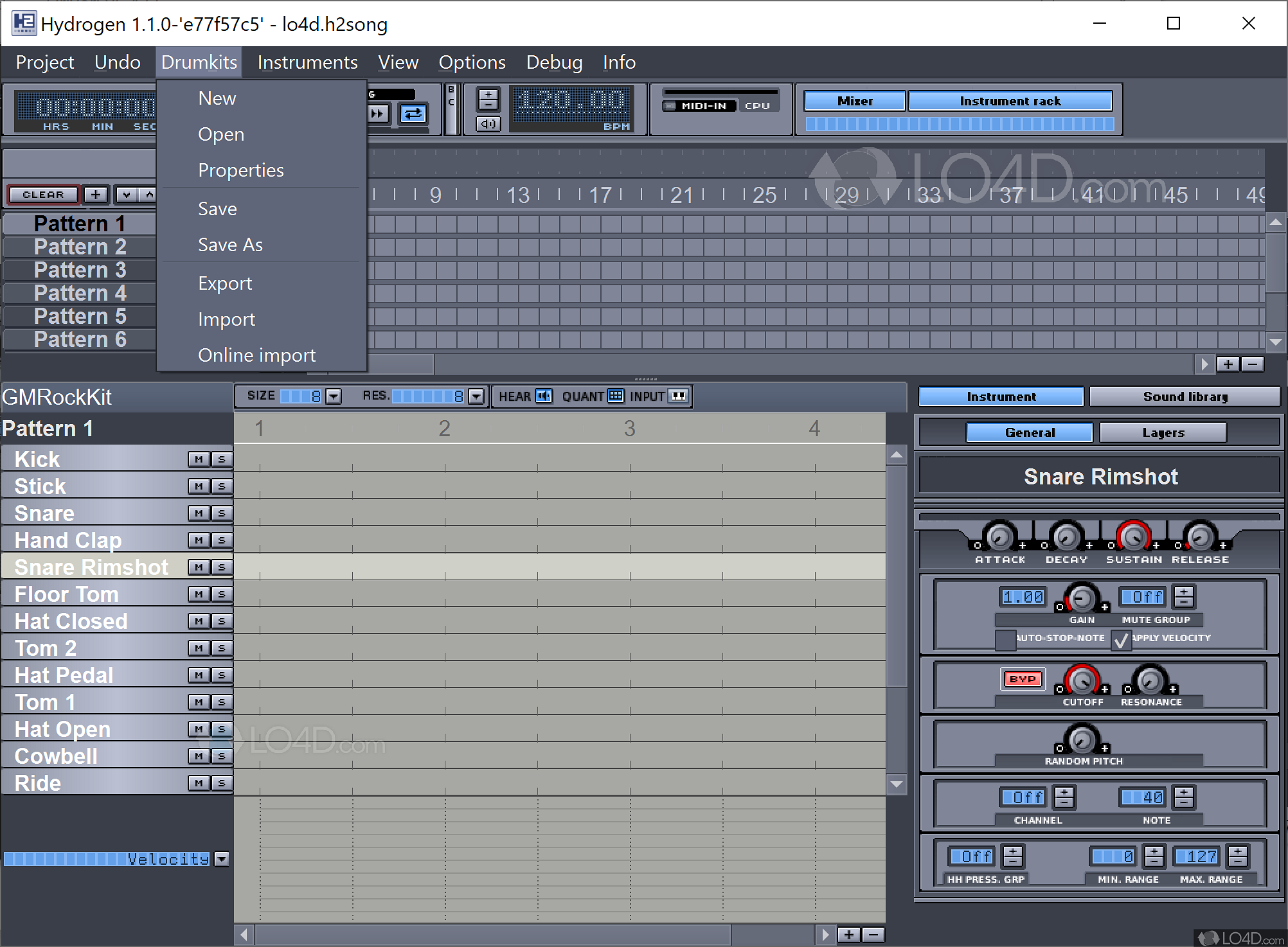Open the pattern SIZE dropdown
The width and height of the screenshot is (1288, 947).
[x=333, y=396]
